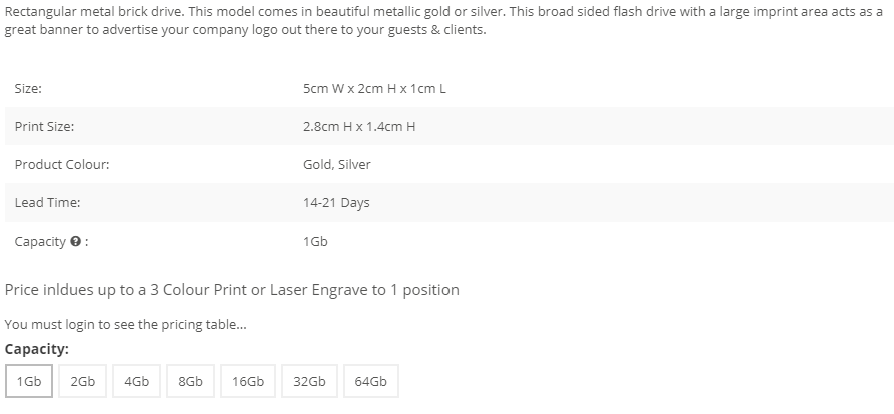This screenshot has width=894, height=414.
Task: Click the Capacity help question mark icon
Action: point(75,242)
